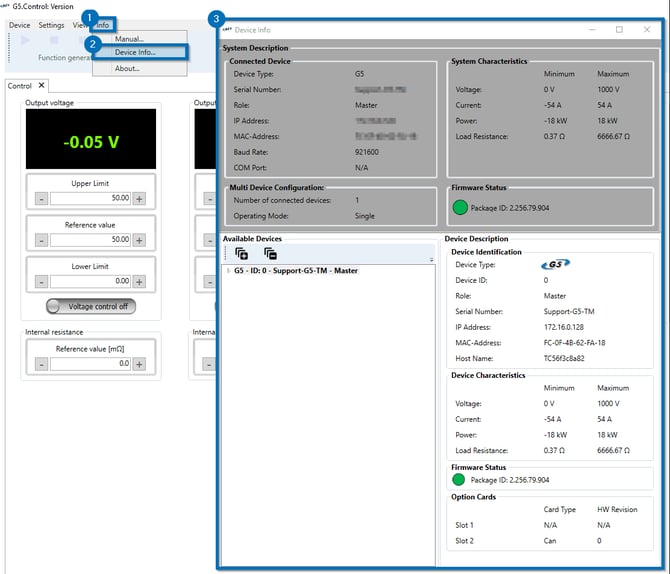This screenshot has height=574, width=670.
Task: Close the Device Info window
Action: pyautogui.click(x=647, y=29)
